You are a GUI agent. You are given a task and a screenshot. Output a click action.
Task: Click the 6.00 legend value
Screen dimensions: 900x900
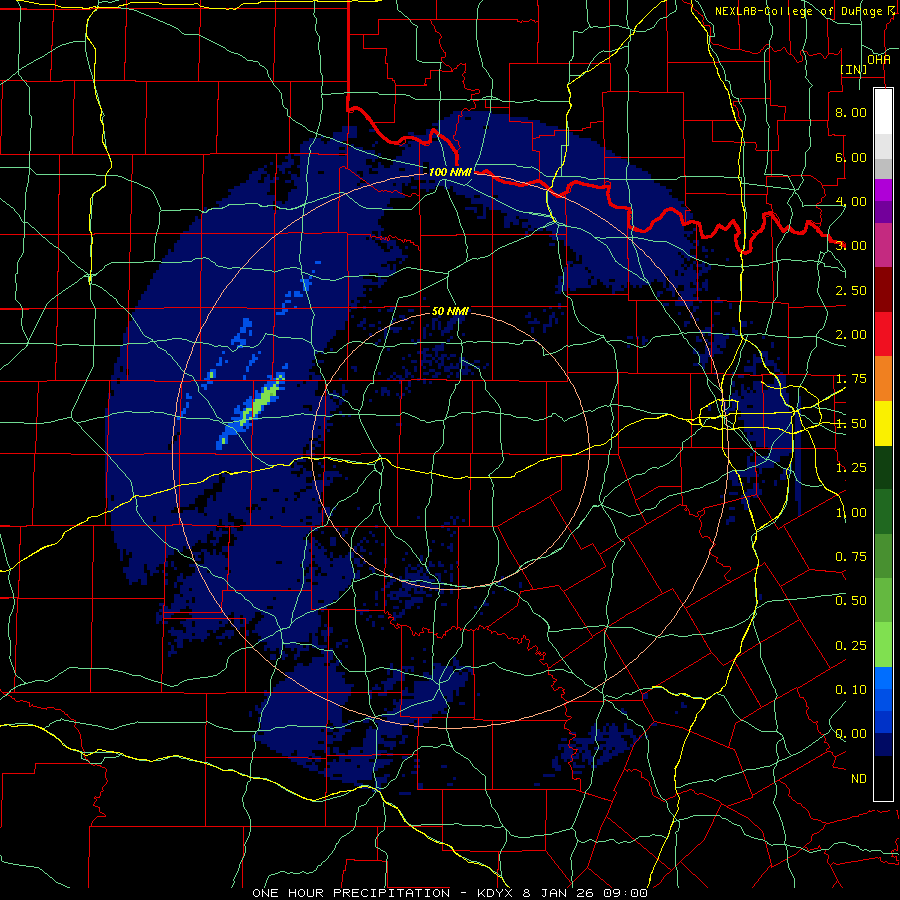[x=851, y=157]
